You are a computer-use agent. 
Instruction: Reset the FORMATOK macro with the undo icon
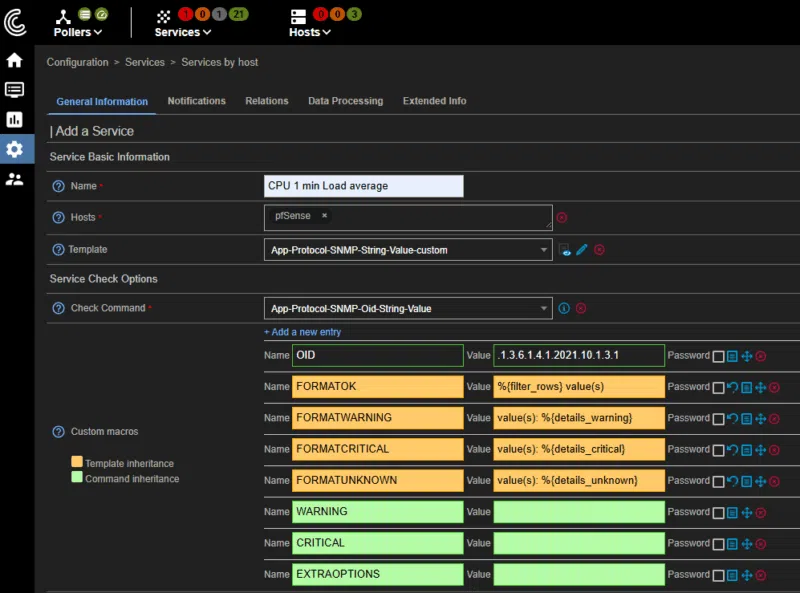(x=732, y=387)
